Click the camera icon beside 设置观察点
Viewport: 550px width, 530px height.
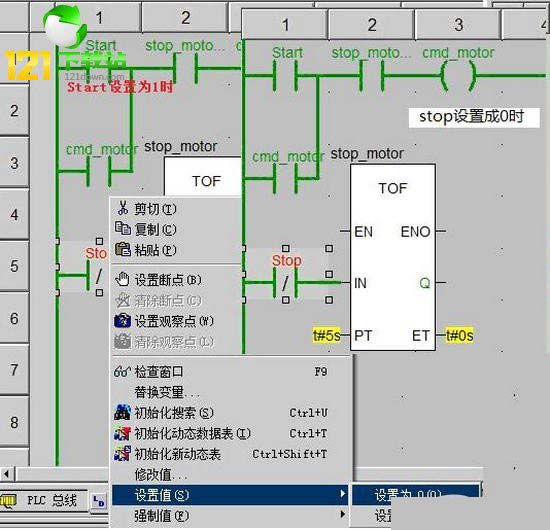123,321
